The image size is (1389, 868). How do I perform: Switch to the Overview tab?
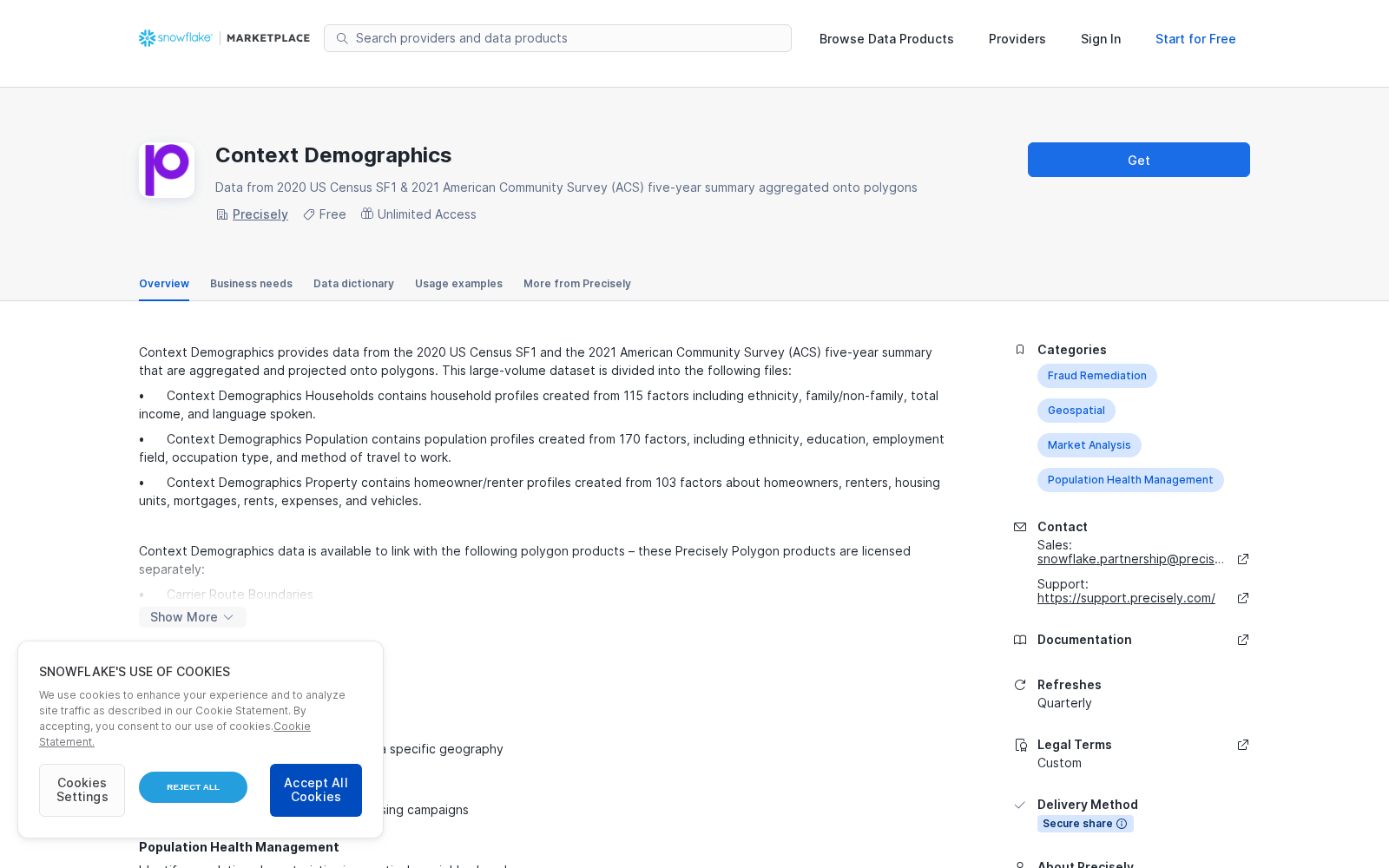(164, 284)
